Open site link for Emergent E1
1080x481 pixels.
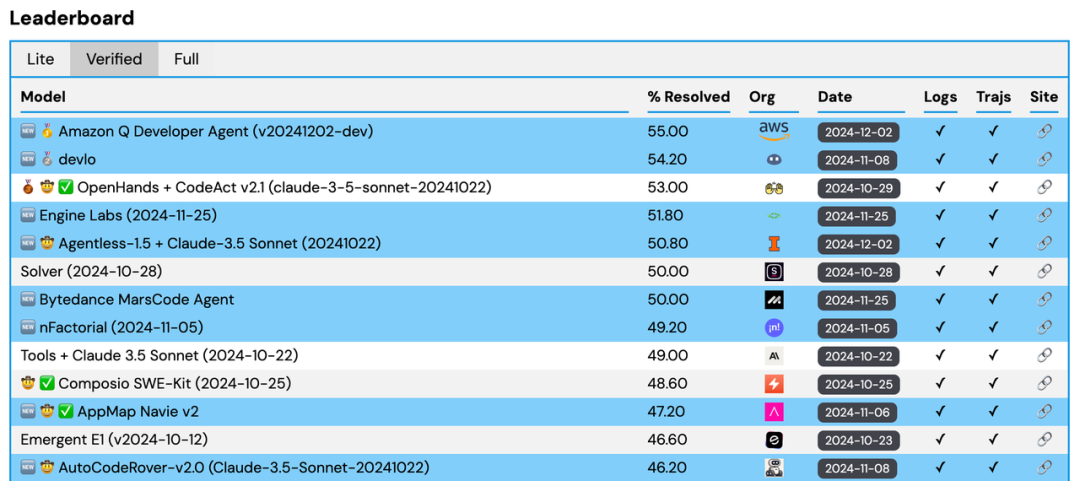[1044, 439]
